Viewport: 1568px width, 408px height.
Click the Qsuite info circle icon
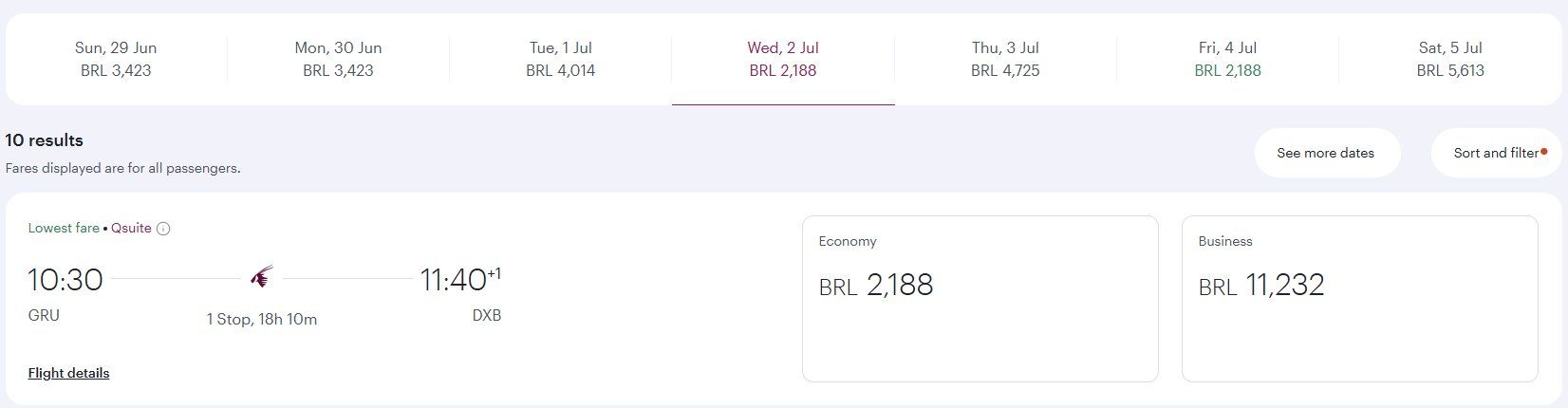tap(163, 229)
